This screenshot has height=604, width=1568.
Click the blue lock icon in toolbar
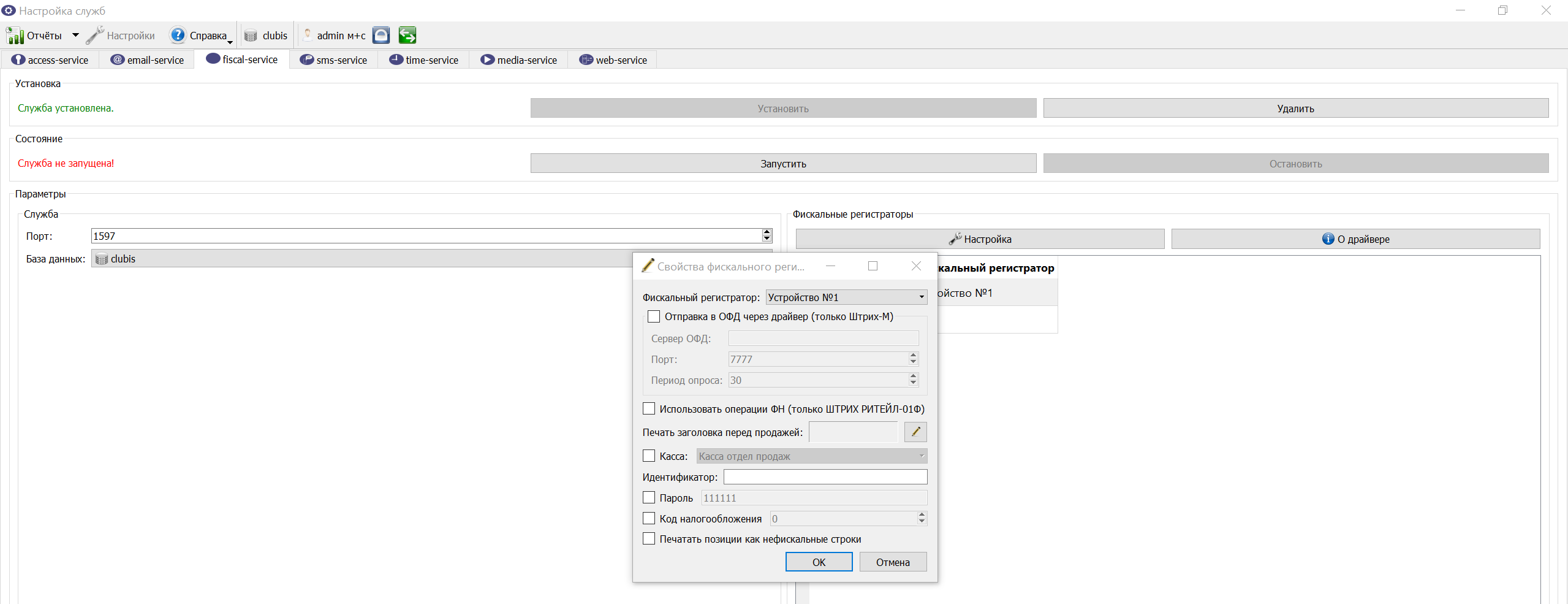coord(381,36)
